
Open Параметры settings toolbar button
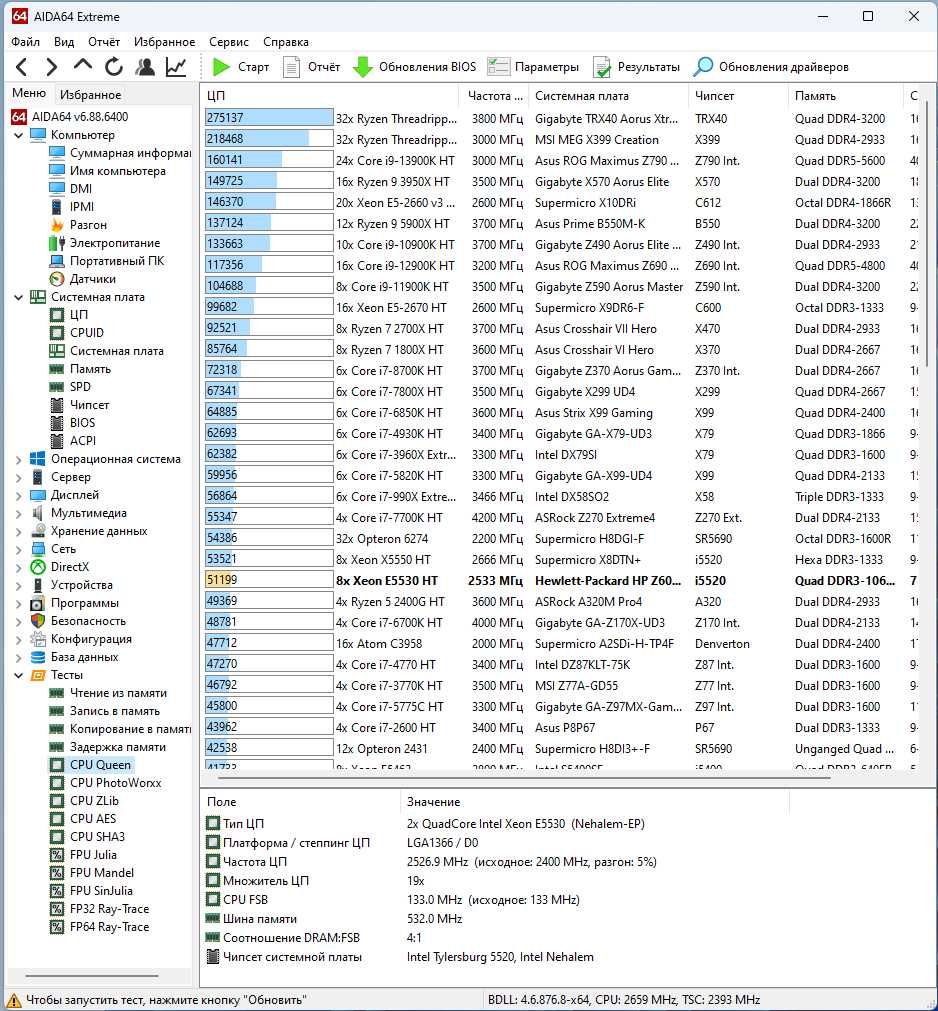click(533, 66)
